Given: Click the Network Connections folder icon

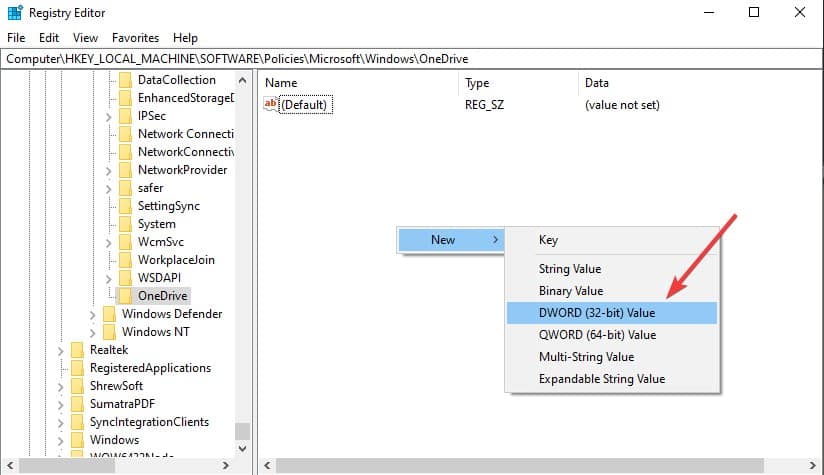Looking at the screenshot, I should click(125, 134).
